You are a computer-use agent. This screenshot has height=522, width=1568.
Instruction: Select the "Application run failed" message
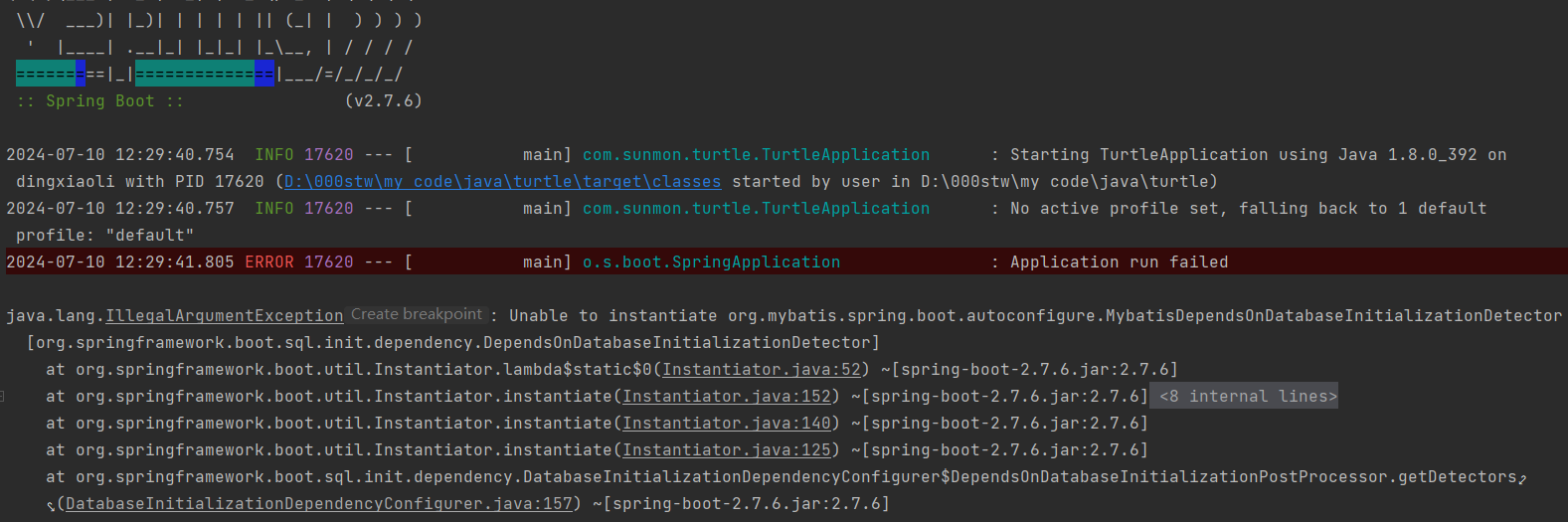pyautogui.click(x=1119, y=262)
